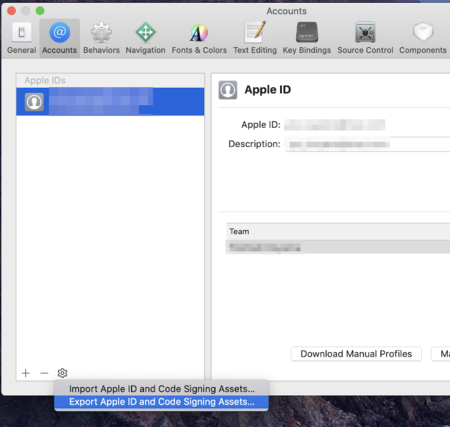The height and width of the screenshot is (427, 450).
Task: Open Fonts & Colors preferences
Action: point(199,38)
